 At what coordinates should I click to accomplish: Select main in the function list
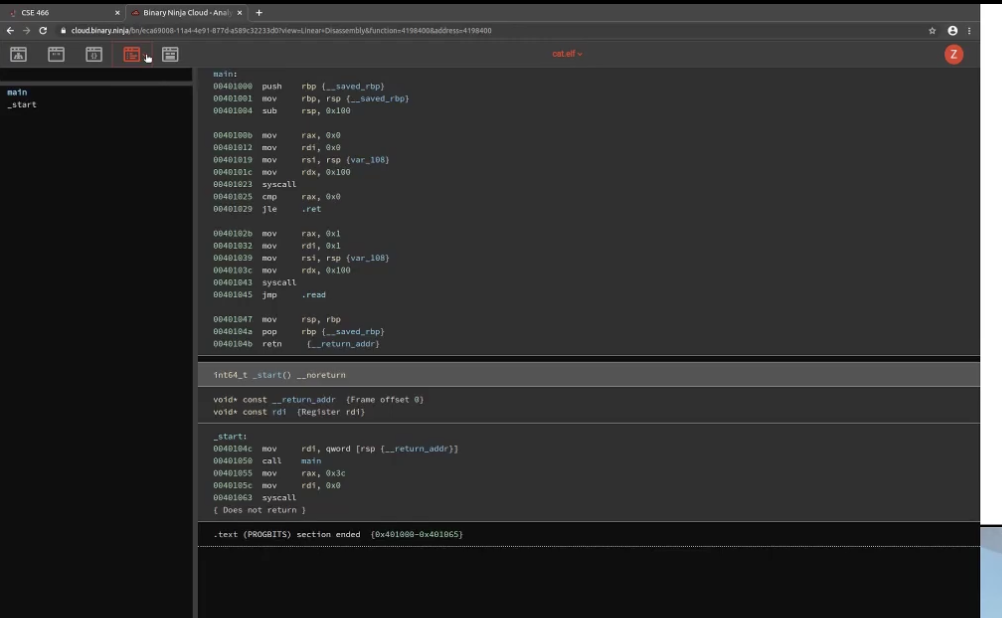point(17,92)
